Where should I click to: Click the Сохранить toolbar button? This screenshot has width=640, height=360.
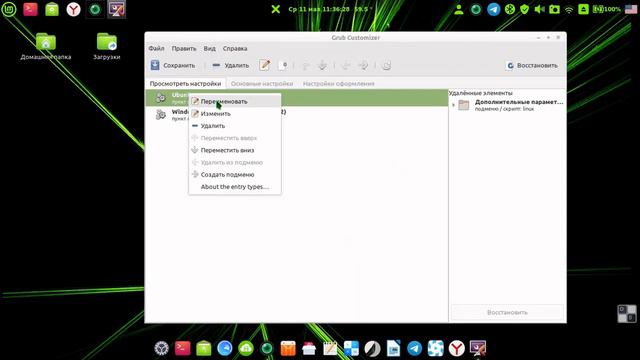(x=173, y=65)
